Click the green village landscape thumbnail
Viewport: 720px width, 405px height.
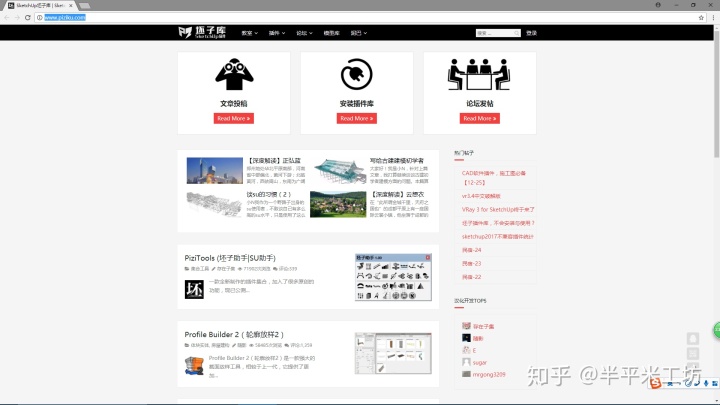pos(338,204)
